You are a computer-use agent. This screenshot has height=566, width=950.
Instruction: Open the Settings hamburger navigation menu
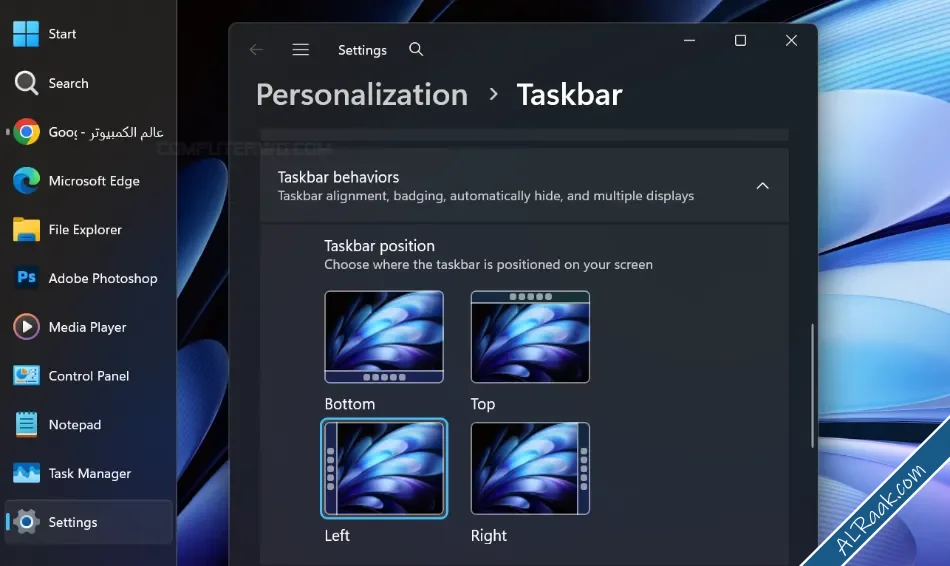click(x=301, y=50)
